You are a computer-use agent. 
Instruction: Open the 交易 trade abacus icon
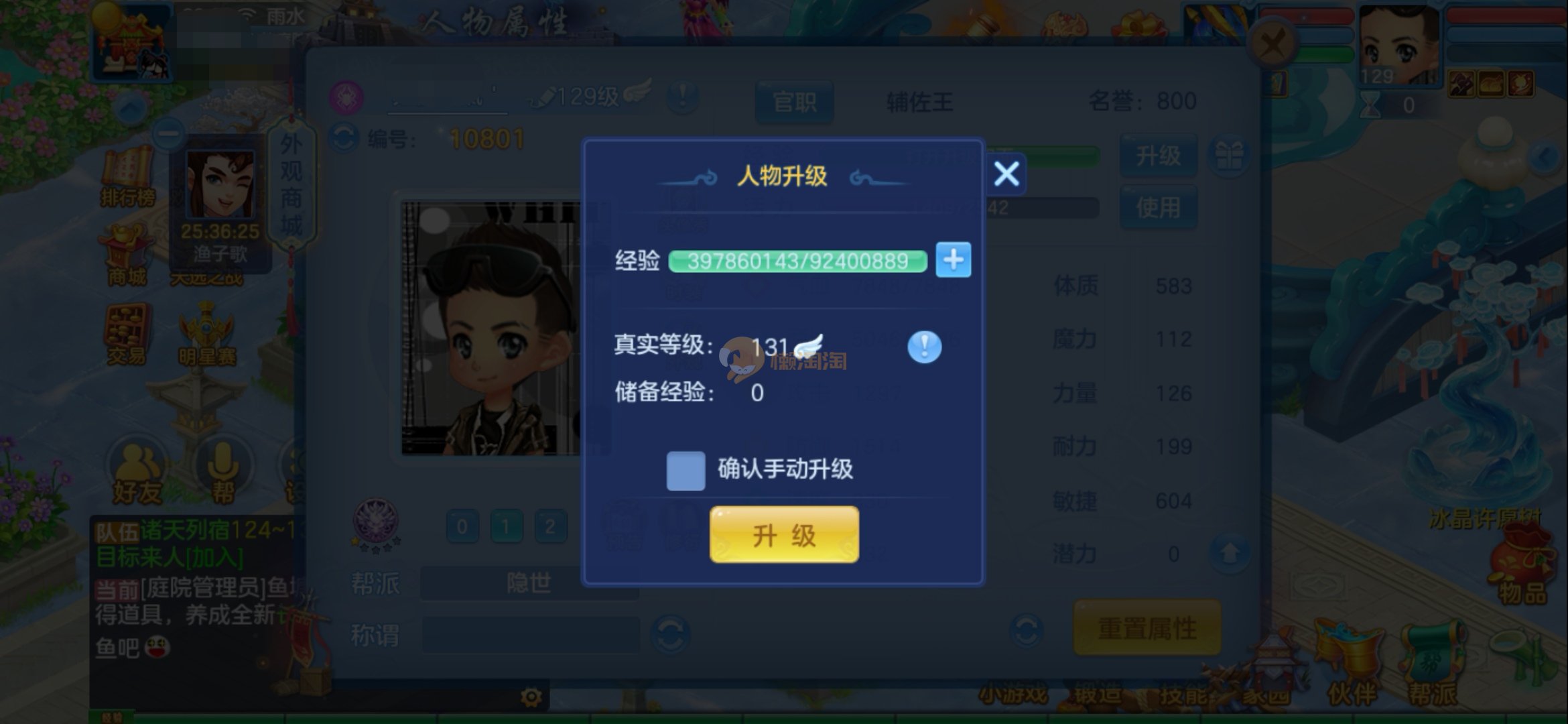point(126,334)
